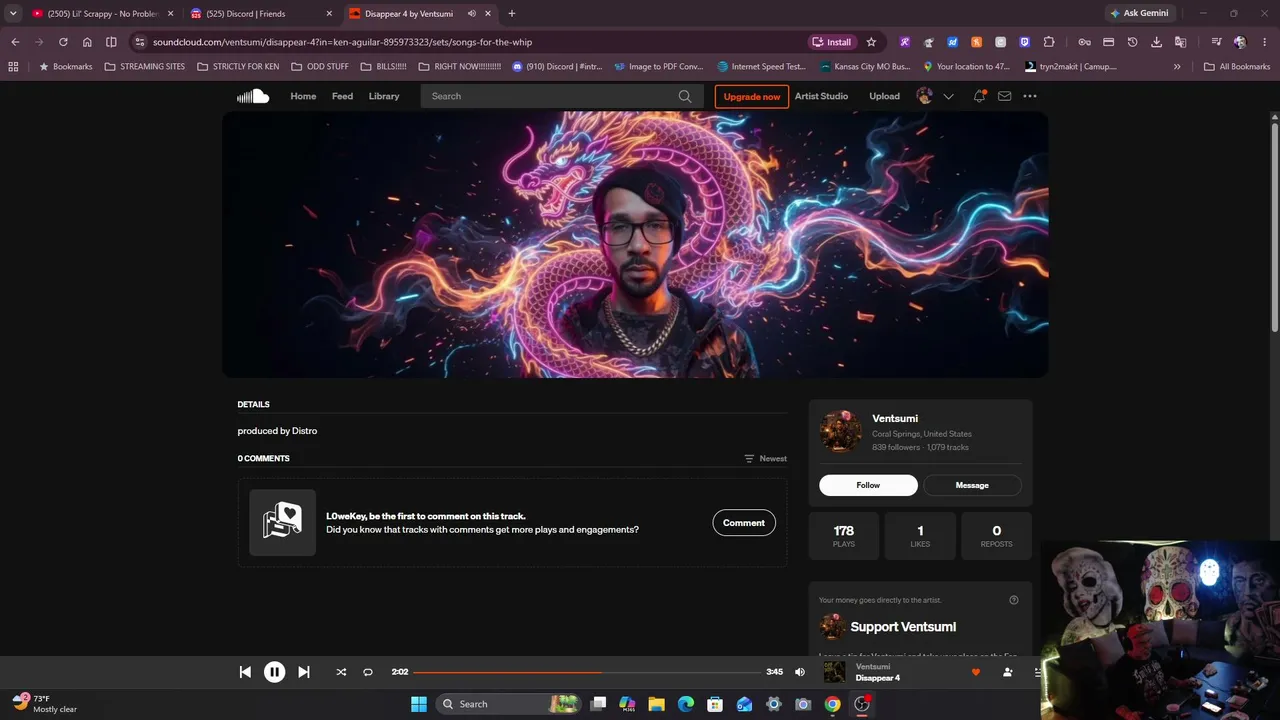The width and height of the screenshot is (1280, 720).
Task: View the 0 reposts stat
Action: coord(996,536)
